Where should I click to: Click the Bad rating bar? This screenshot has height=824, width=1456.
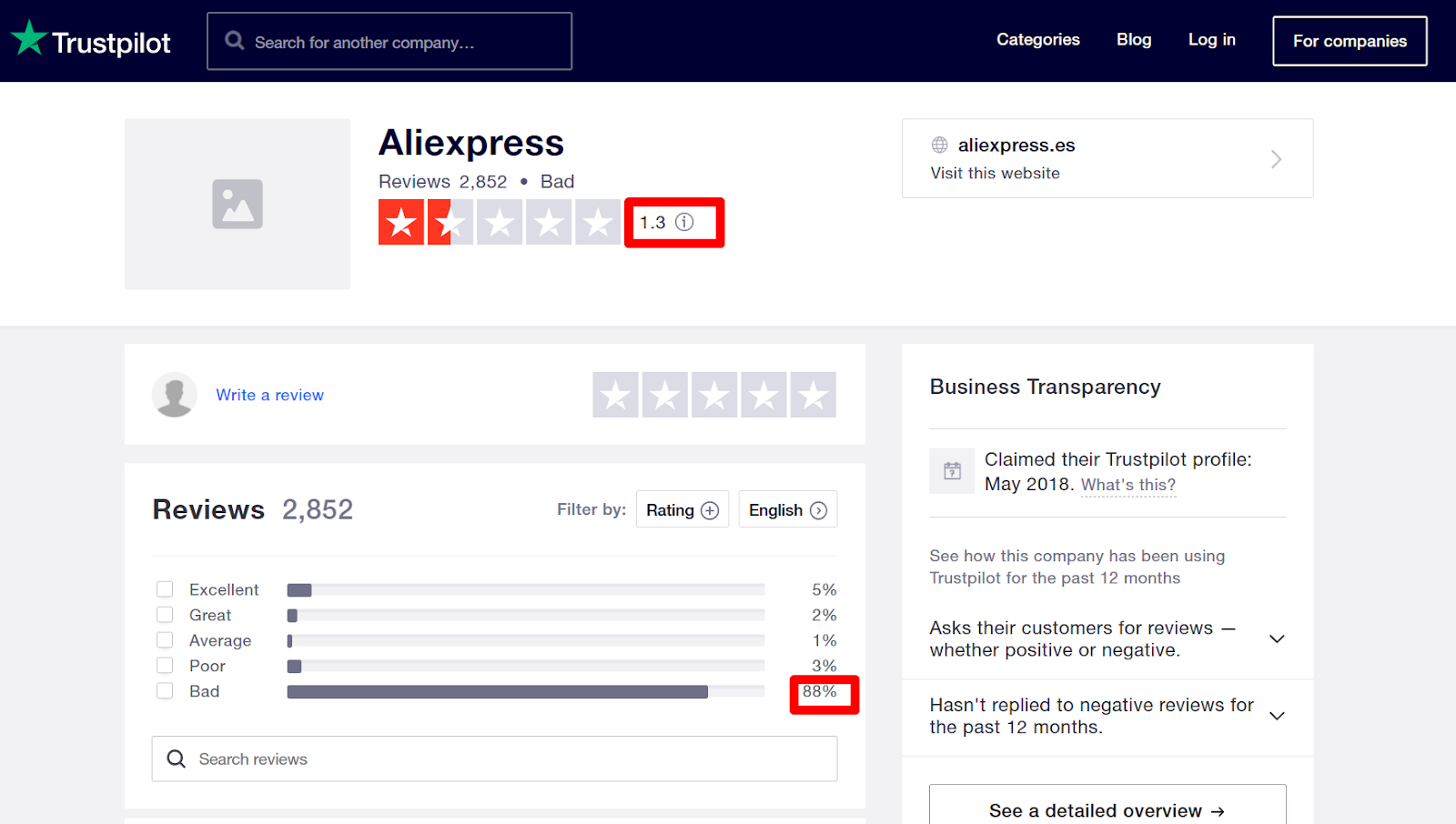pos(526,692)
